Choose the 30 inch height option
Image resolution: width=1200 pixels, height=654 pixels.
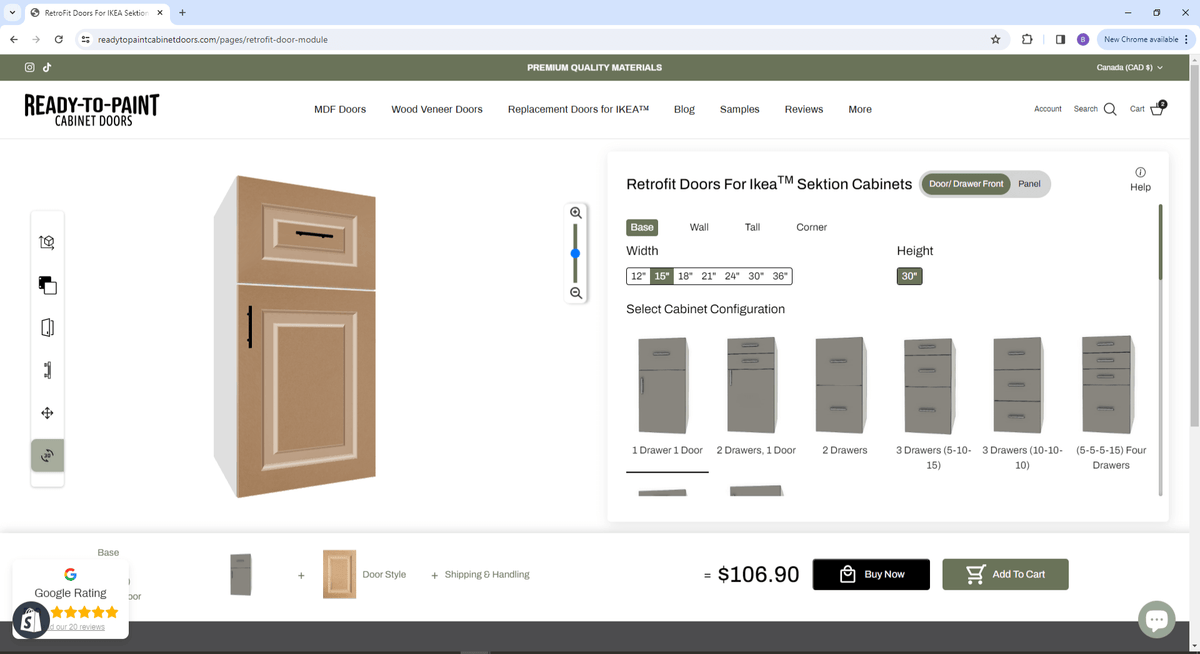point(908,275)
